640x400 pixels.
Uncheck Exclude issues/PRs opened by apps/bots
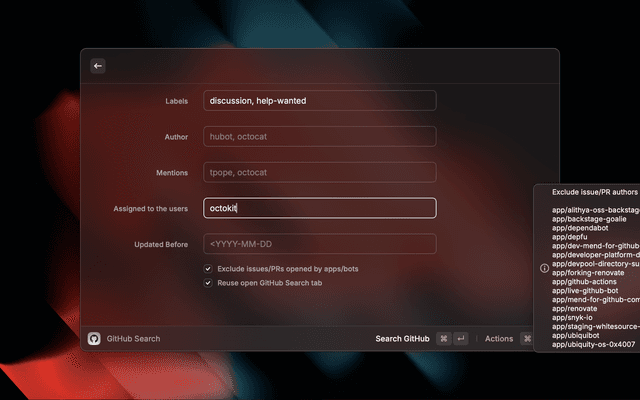[208, 269]
